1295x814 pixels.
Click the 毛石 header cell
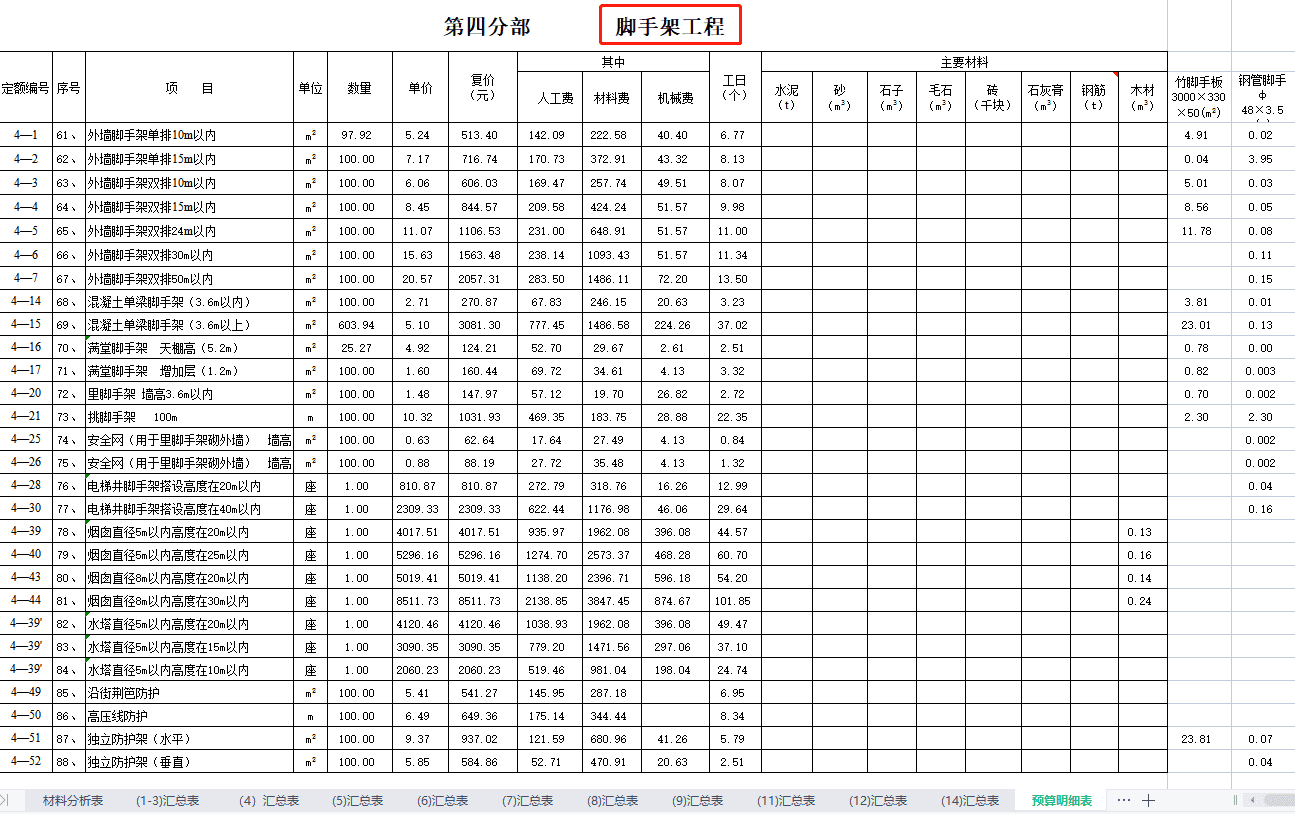(x=941, y=98)
